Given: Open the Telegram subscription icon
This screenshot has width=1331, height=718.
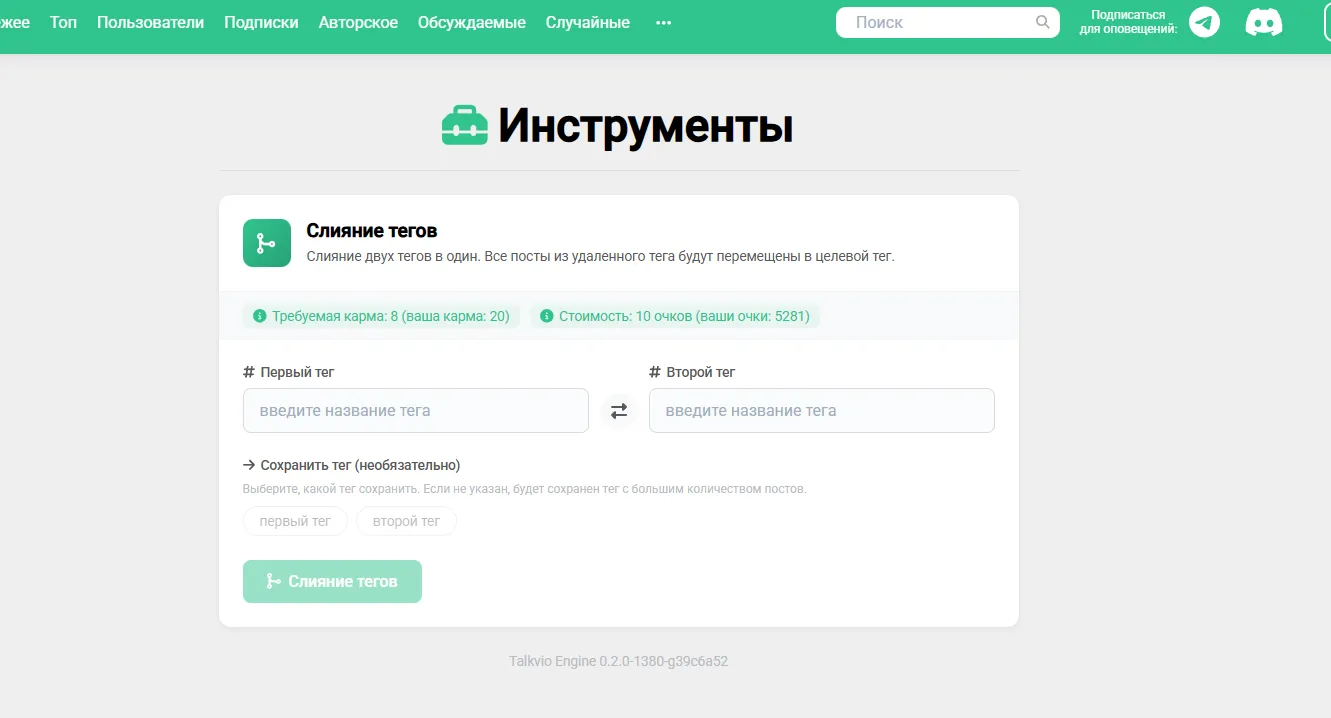Looking at the screenshot, I should pyautogui.click(x=1204, y=22).
